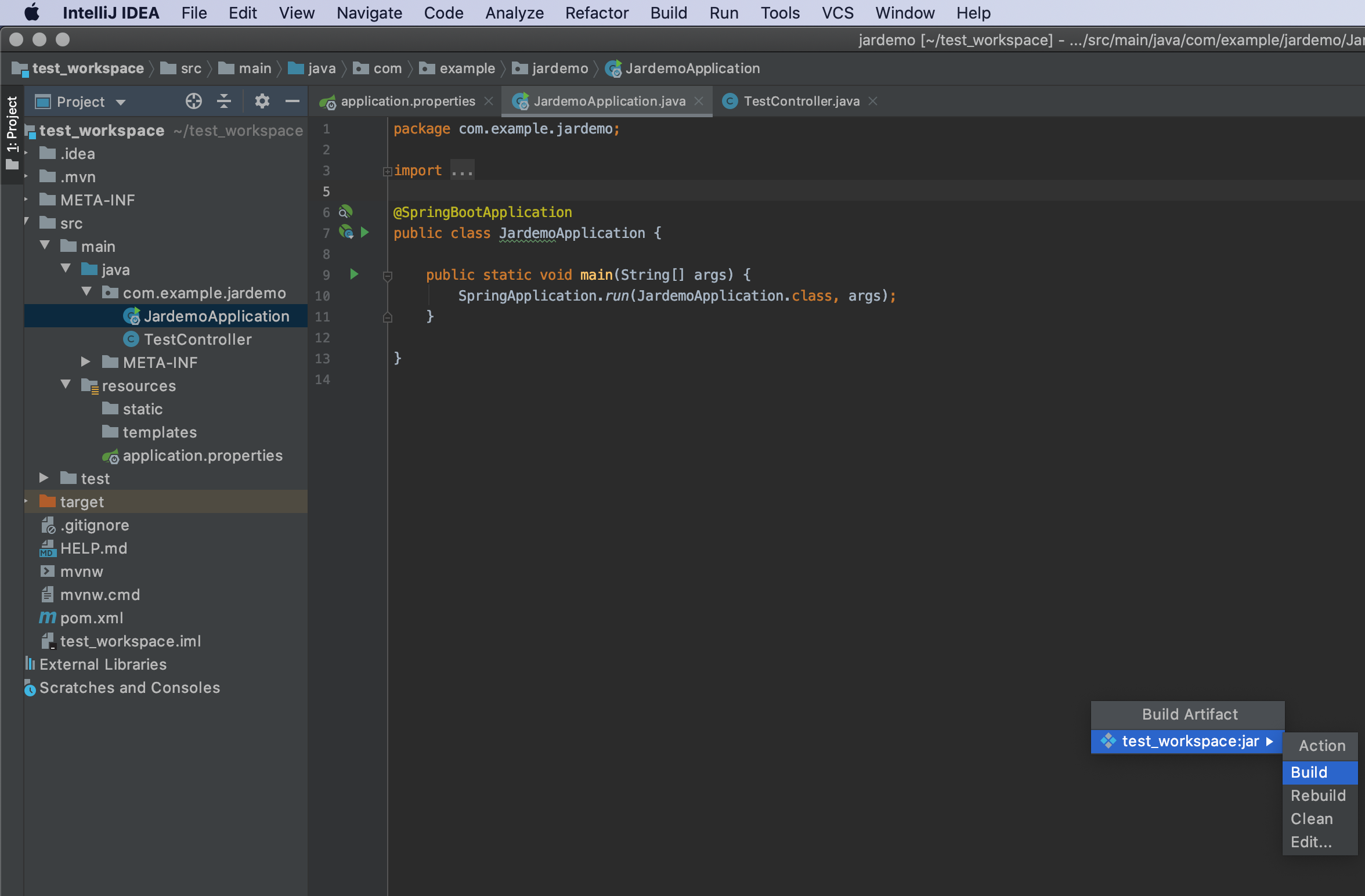This screenshot has width=1365, height=896.
Task: Collapse the java source folder
Action: tap(66, 269)
